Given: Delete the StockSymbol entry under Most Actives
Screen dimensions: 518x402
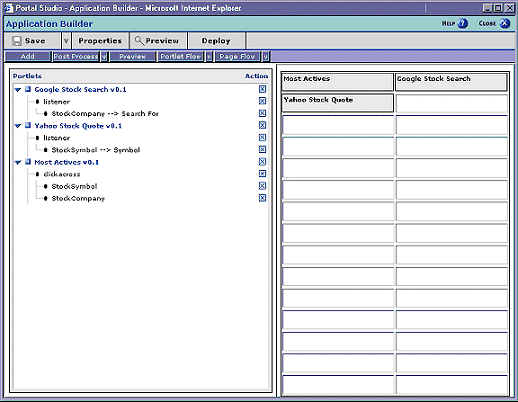Looking at the screenshot, I should (x=262, y=186).
